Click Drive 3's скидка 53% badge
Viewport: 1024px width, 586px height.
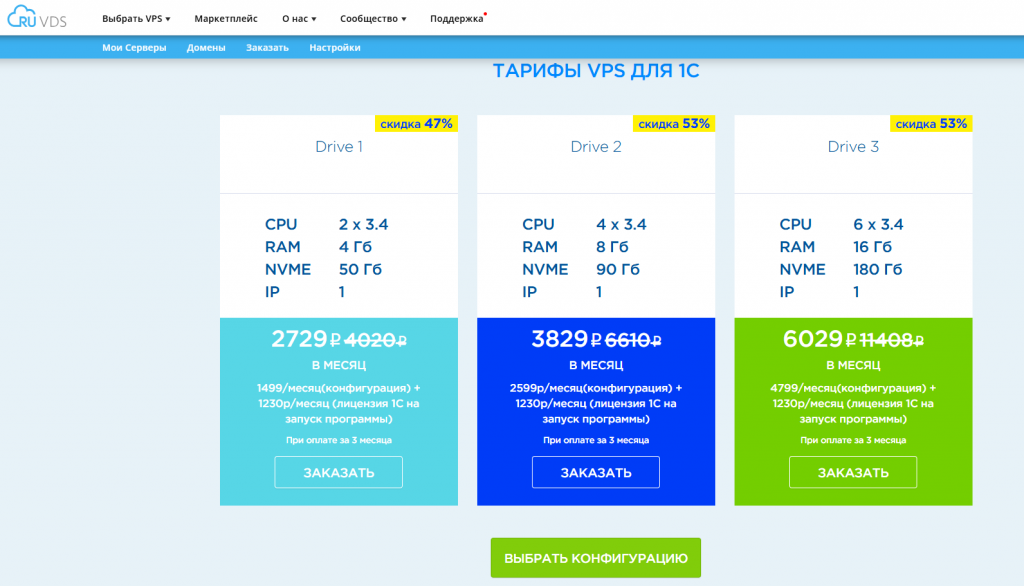click(x=931, y=123)
